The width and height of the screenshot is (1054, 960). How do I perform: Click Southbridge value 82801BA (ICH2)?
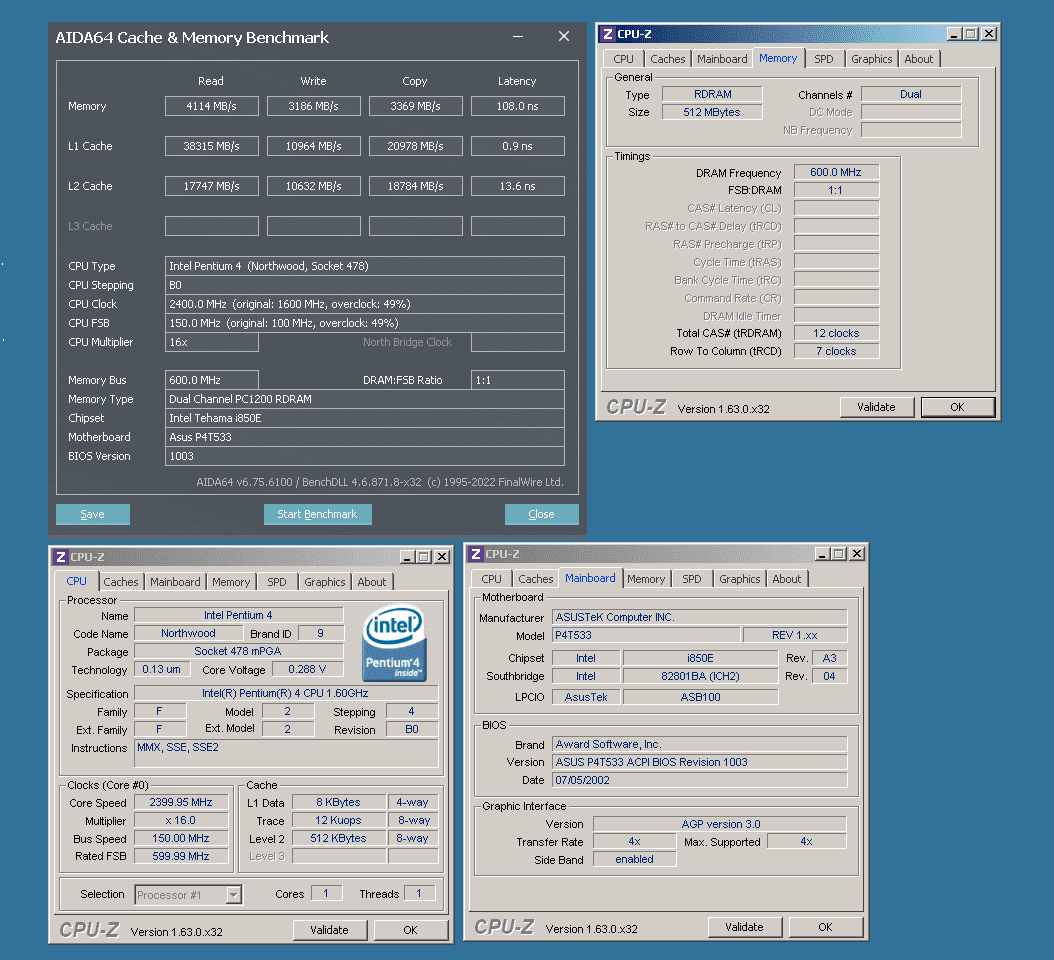click(700, 676)
